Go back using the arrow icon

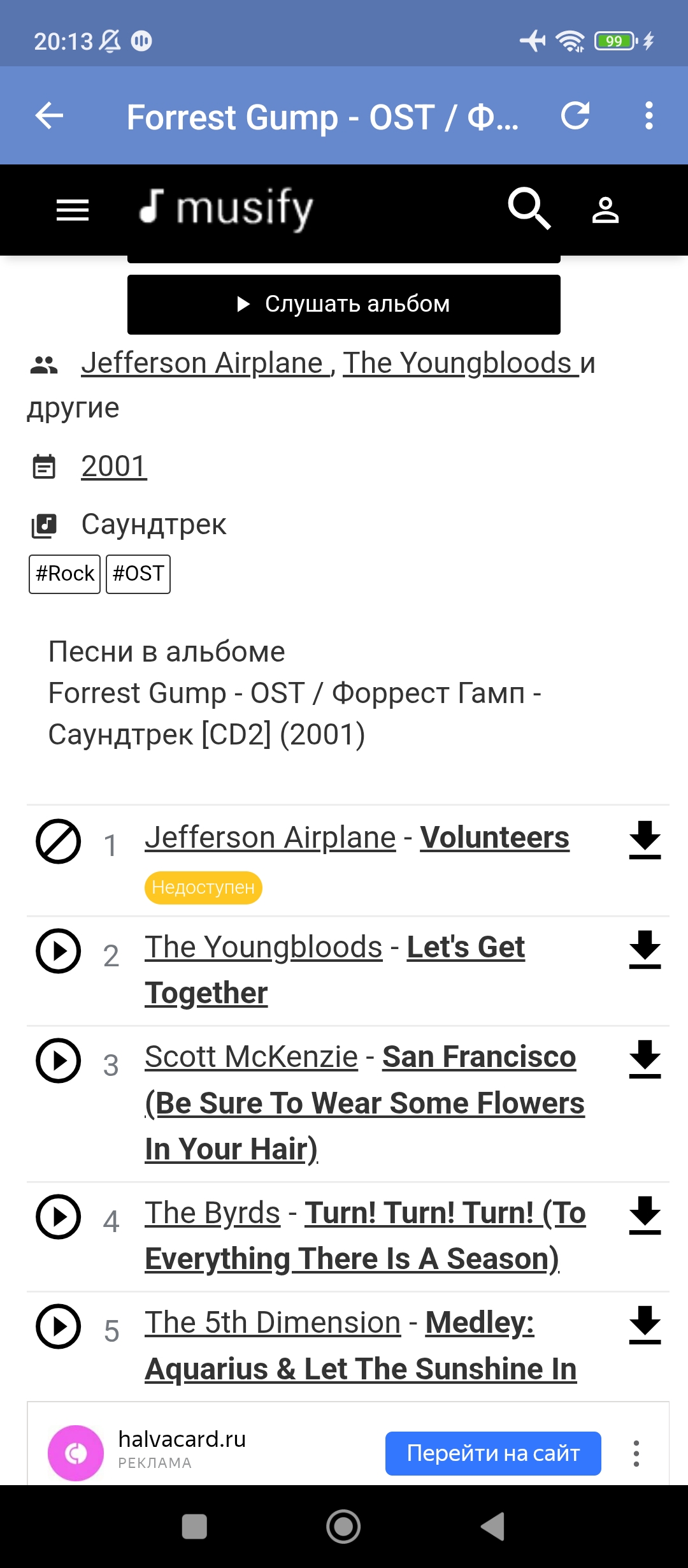pyautogui.click(x=49, y=116)
